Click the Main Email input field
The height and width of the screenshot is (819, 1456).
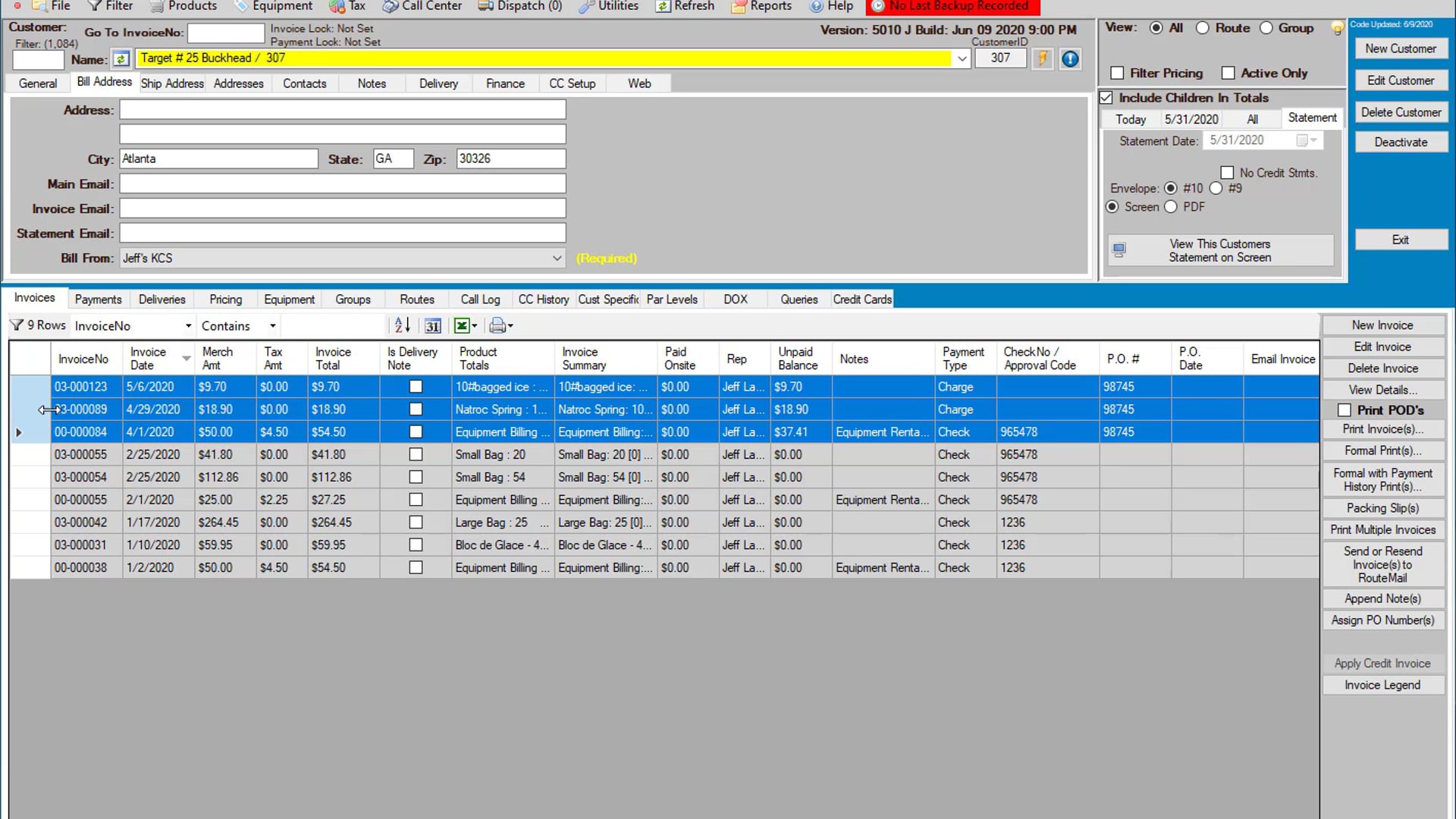[x=342, y=184]
